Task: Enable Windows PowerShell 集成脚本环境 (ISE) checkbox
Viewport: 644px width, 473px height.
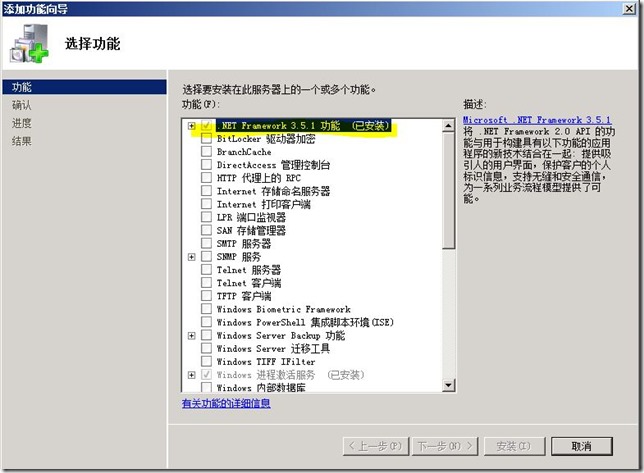Action: point(207,322)
